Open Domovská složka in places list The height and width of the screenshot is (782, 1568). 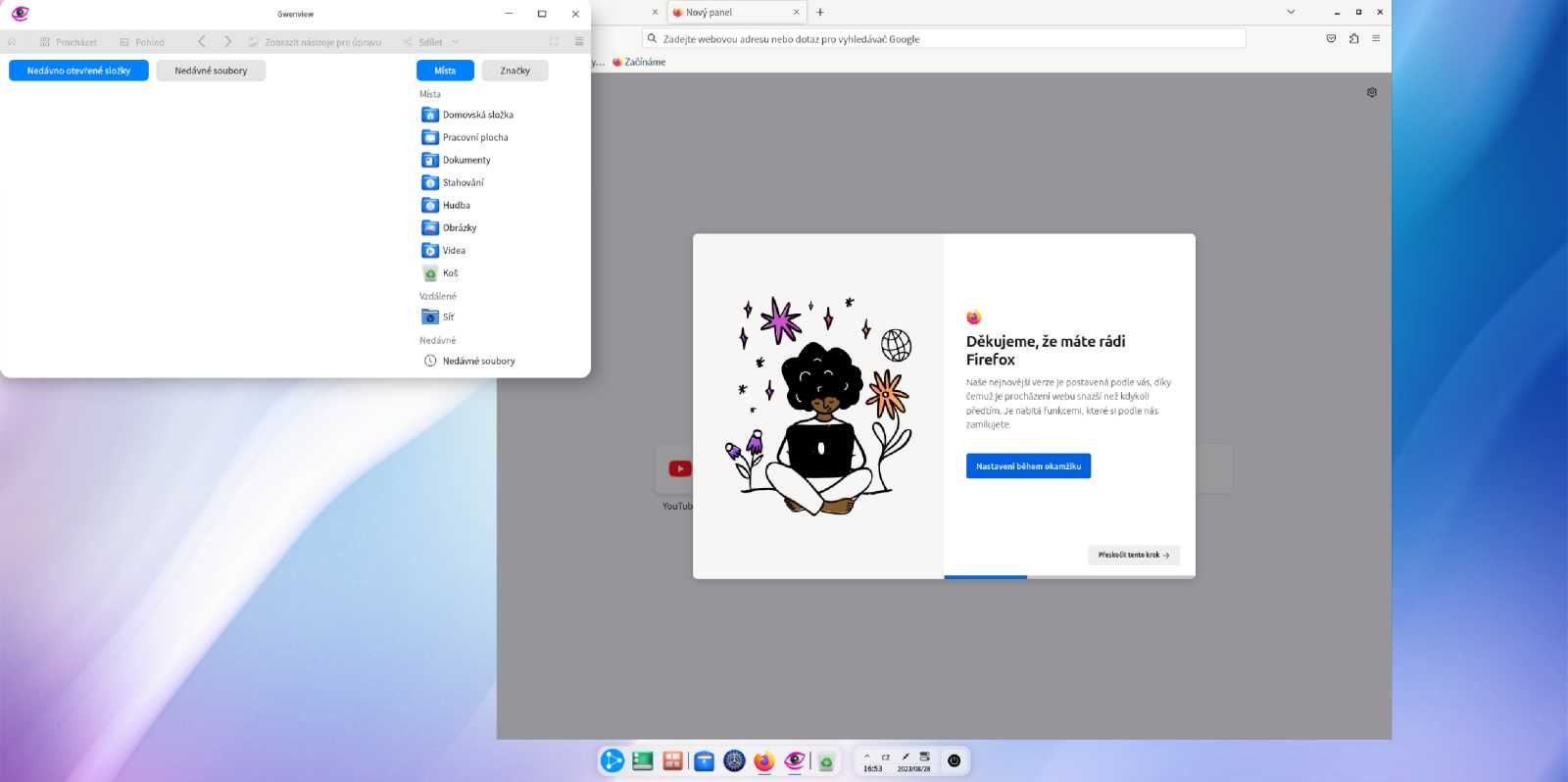pyautogui.click(x=467, y=115)
